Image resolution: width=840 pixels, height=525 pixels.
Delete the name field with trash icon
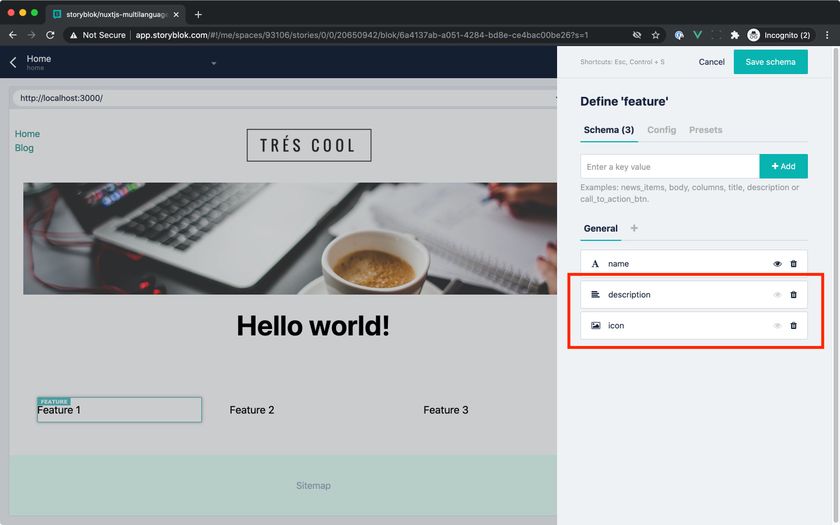coord(793,264)
